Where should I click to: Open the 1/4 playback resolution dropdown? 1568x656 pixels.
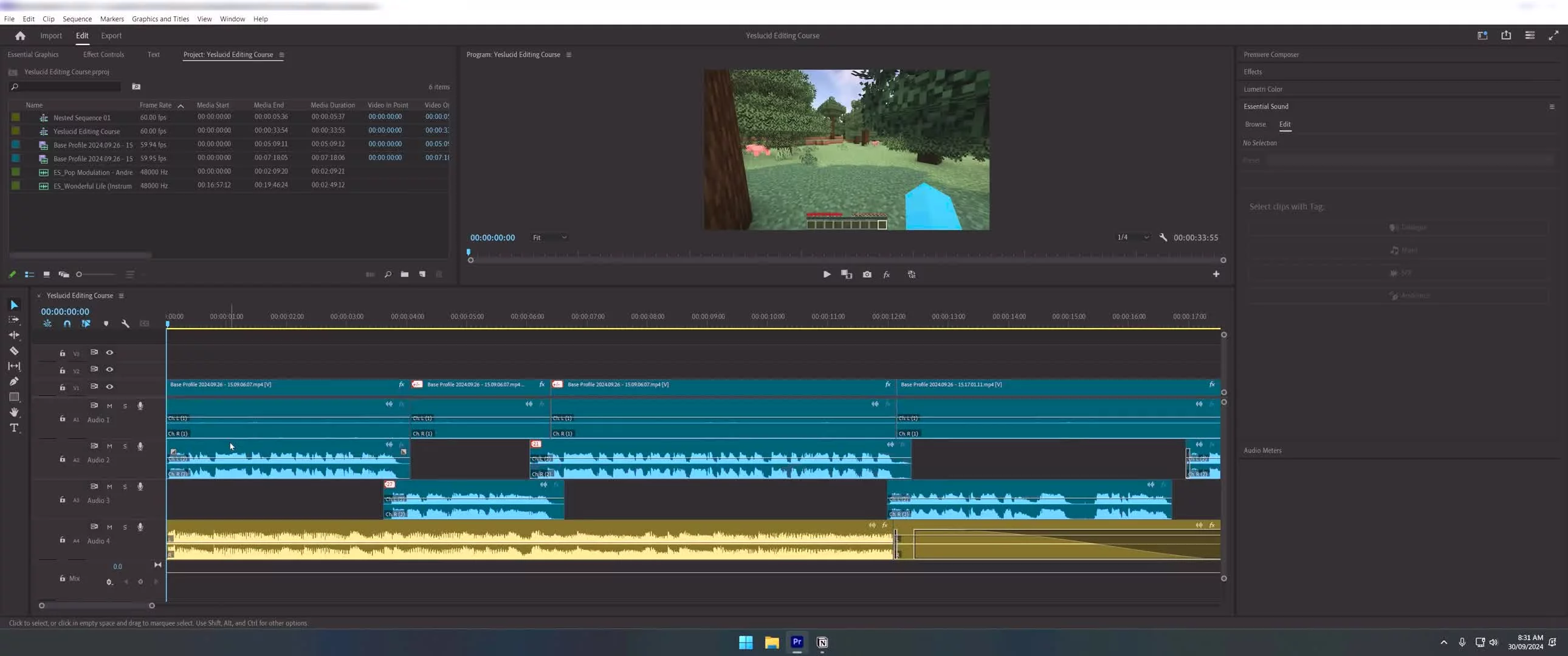[1133, 237]
